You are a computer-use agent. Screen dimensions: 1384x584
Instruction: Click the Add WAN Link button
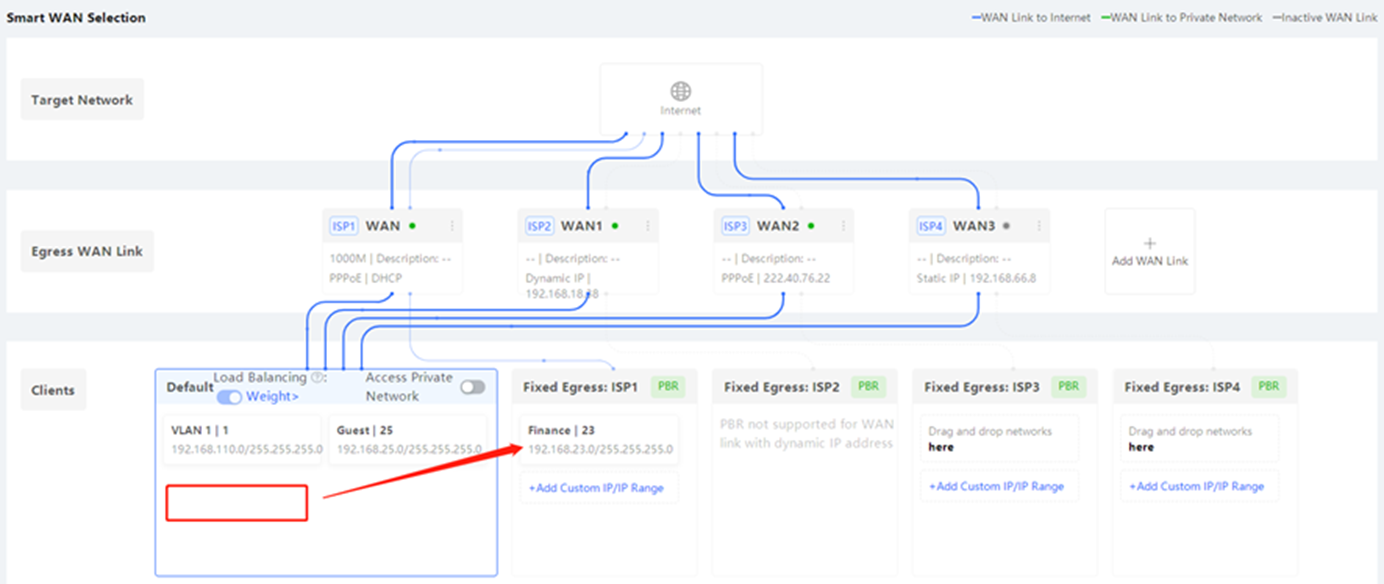click(x=1149, y=251)
